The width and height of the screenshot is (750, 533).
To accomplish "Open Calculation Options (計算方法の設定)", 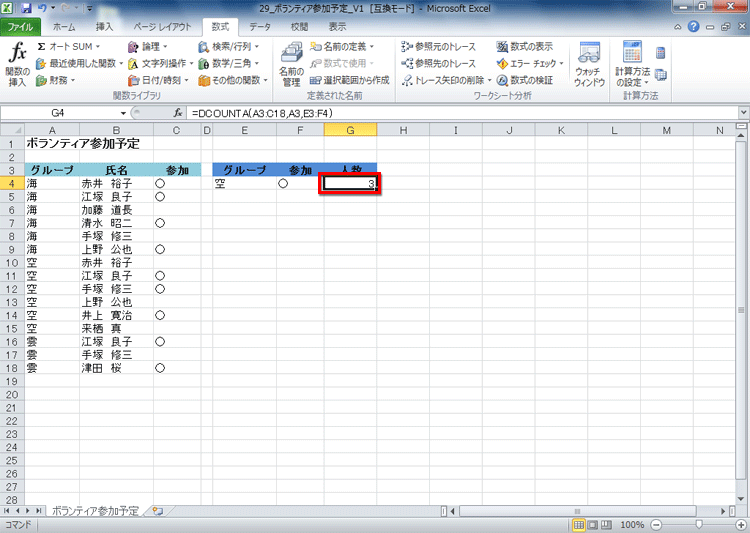I will click(632, 65).
